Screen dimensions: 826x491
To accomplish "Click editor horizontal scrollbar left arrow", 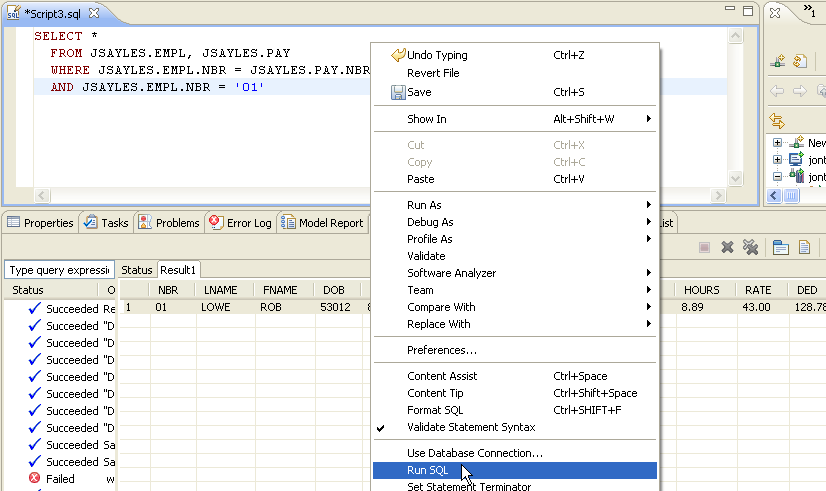I will (x=42, y=195).
